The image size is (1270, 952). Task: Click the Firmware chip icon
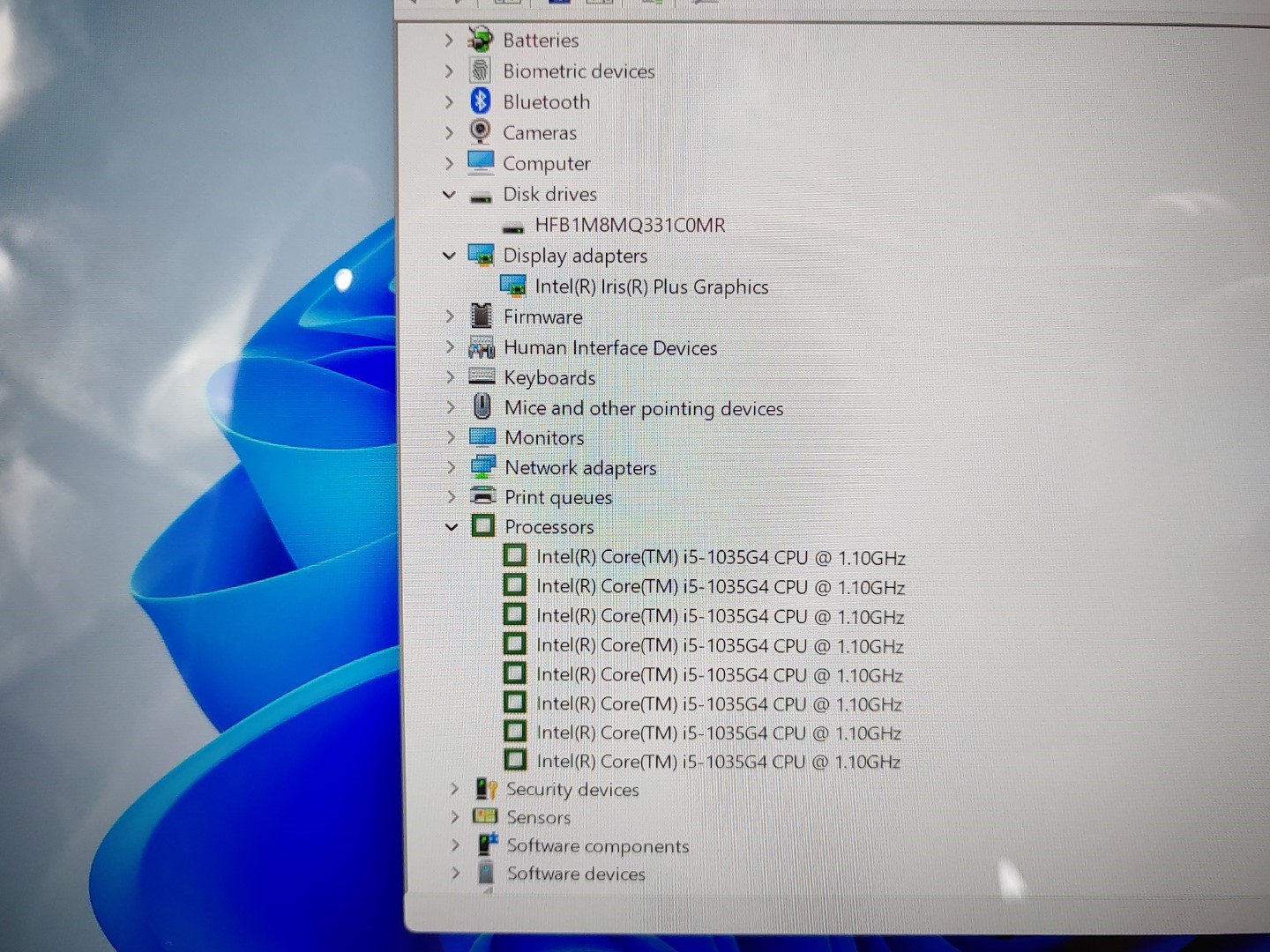coord(482,316)
